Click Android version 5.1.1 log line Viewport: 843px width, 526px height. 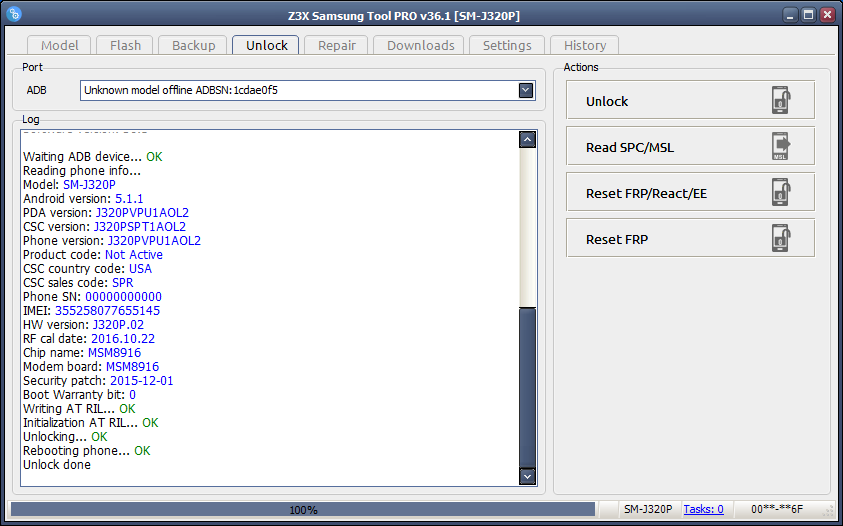(x=83, y=198)
